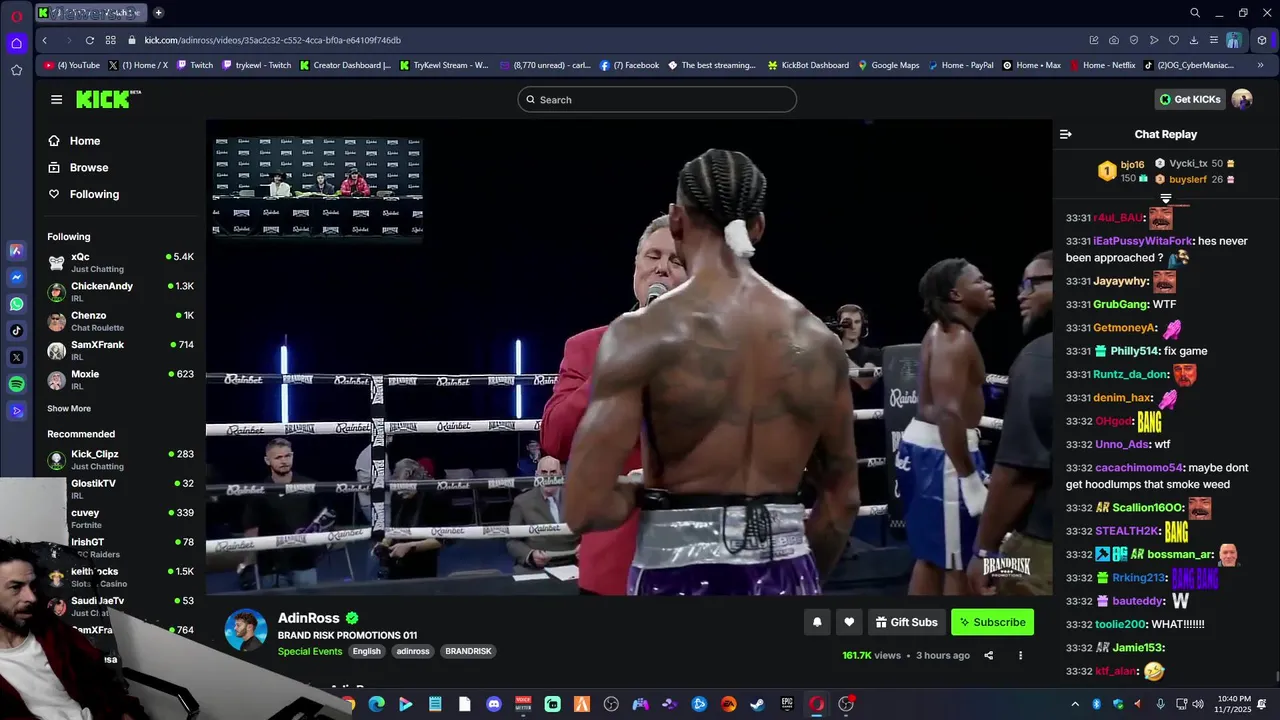Open the Kick hamburger menu
Screen dimensions: 1280x720
coord(56,99)
